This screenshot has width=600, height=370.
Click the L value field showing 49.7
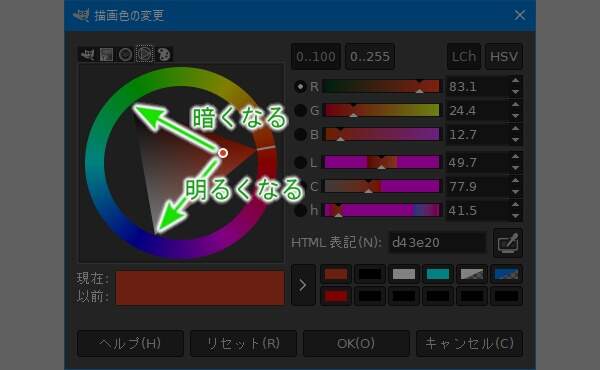[x=478, y=163]
